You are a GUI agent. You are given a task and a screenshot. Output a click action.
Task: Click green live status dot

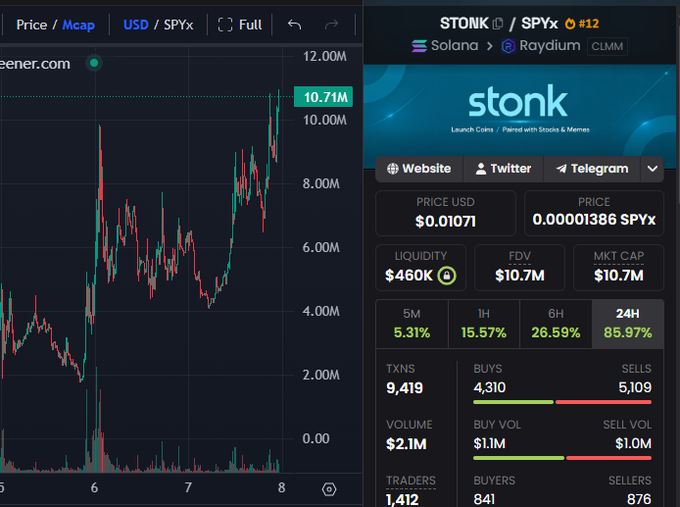[x=94, y=63]
